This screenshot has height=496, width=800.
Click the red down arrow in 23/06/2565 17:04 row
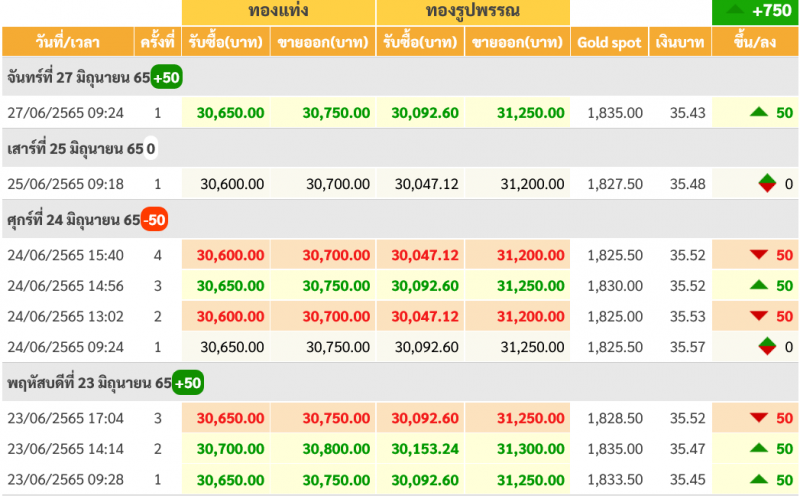(x=759, y=417)
